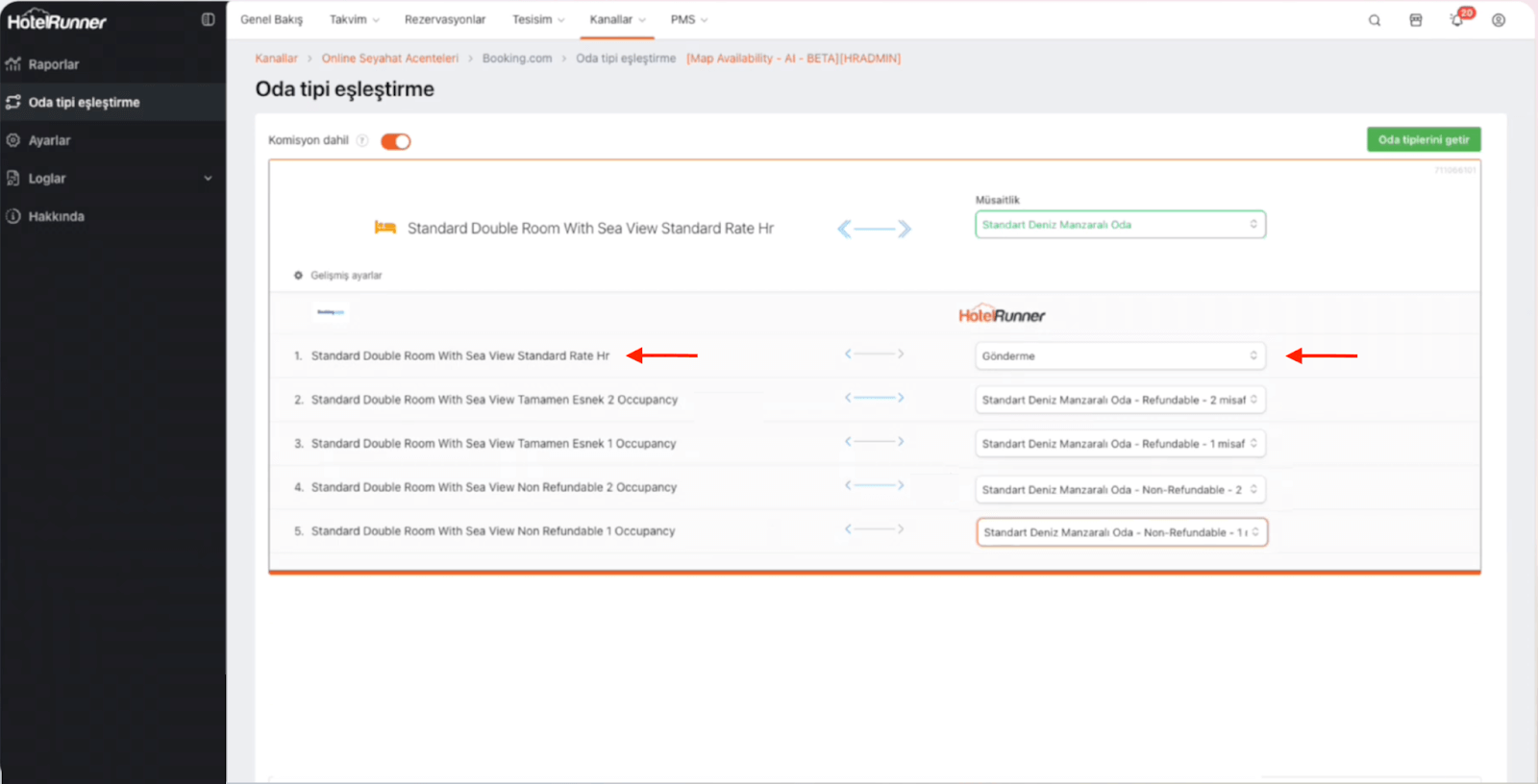Click the Oda tiplerini getir button
The image size is (1538, 784).
pos(1424,140)
